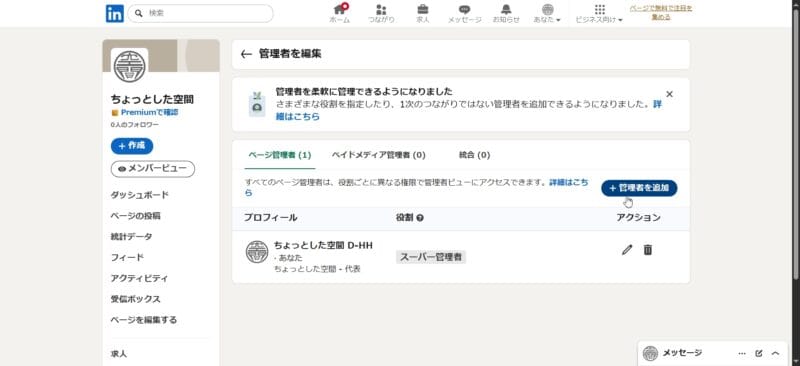Open the Notifications (お知らせ) bell icon
Image resolution: width=800 pixels, height=366 pixels.
506,14
